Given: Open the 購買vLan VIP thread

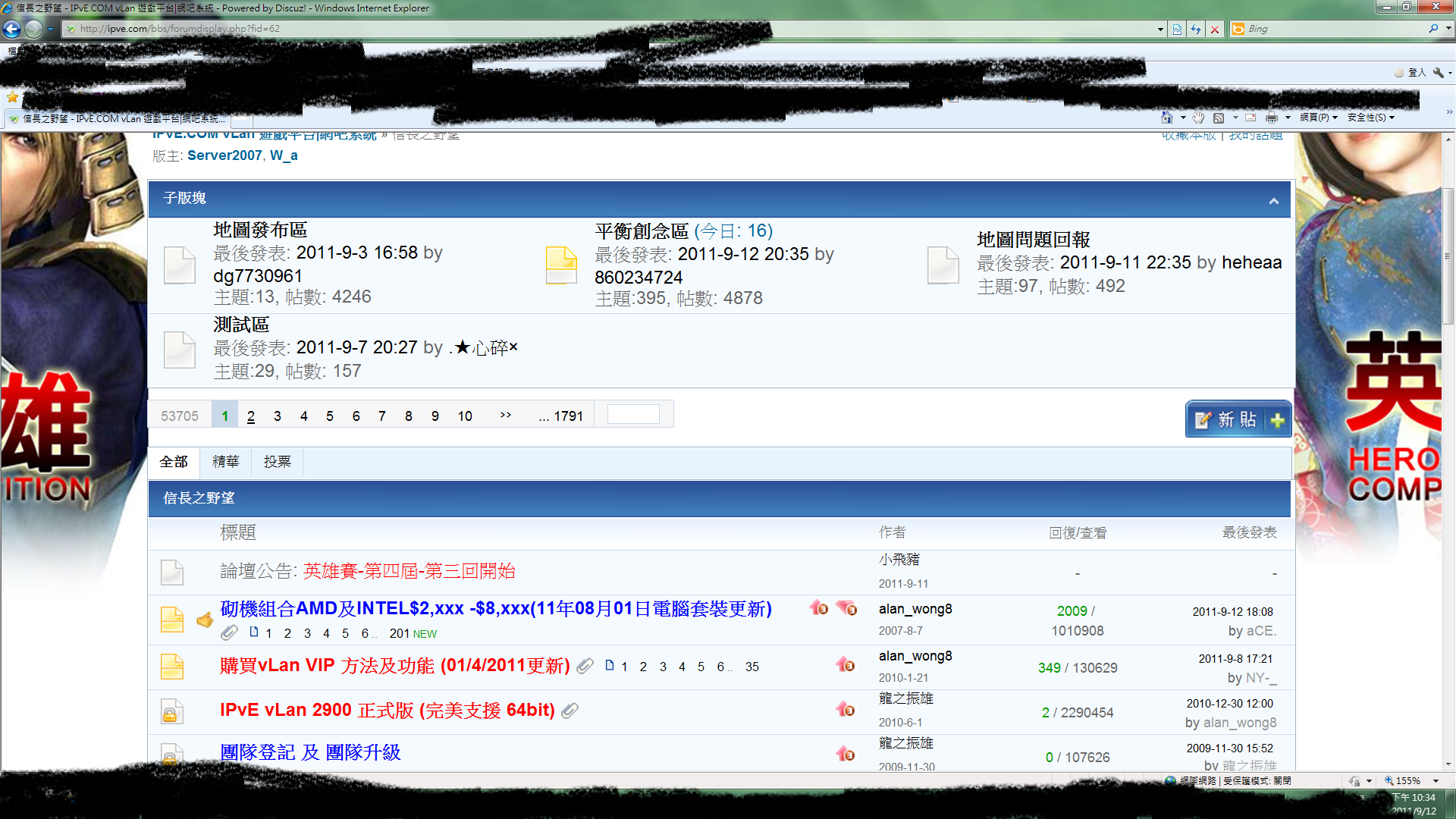Looking at the screenshot, I should [394, 666].
